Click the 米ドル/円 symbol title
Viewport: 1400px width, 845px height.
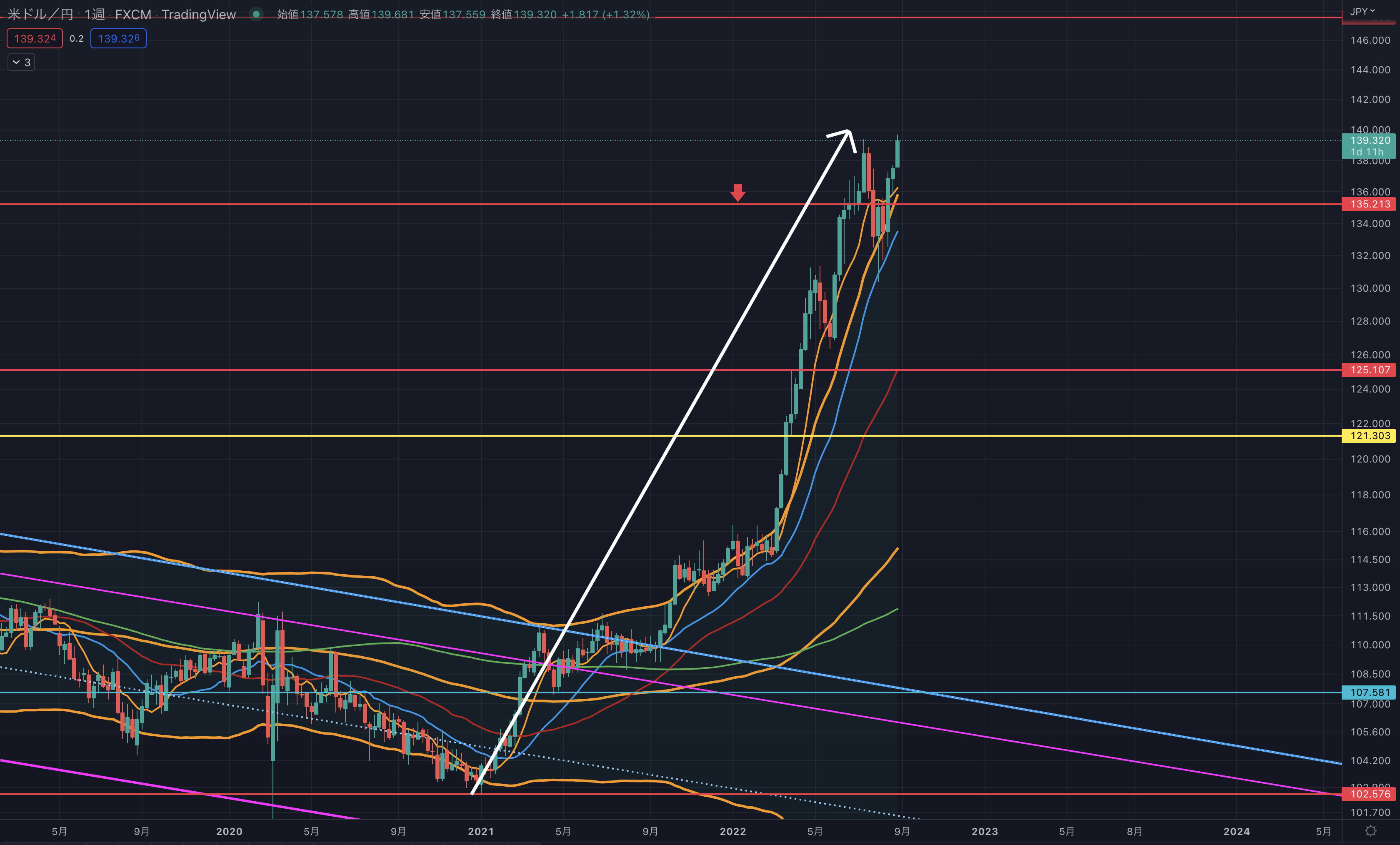[x=40, y=14]
